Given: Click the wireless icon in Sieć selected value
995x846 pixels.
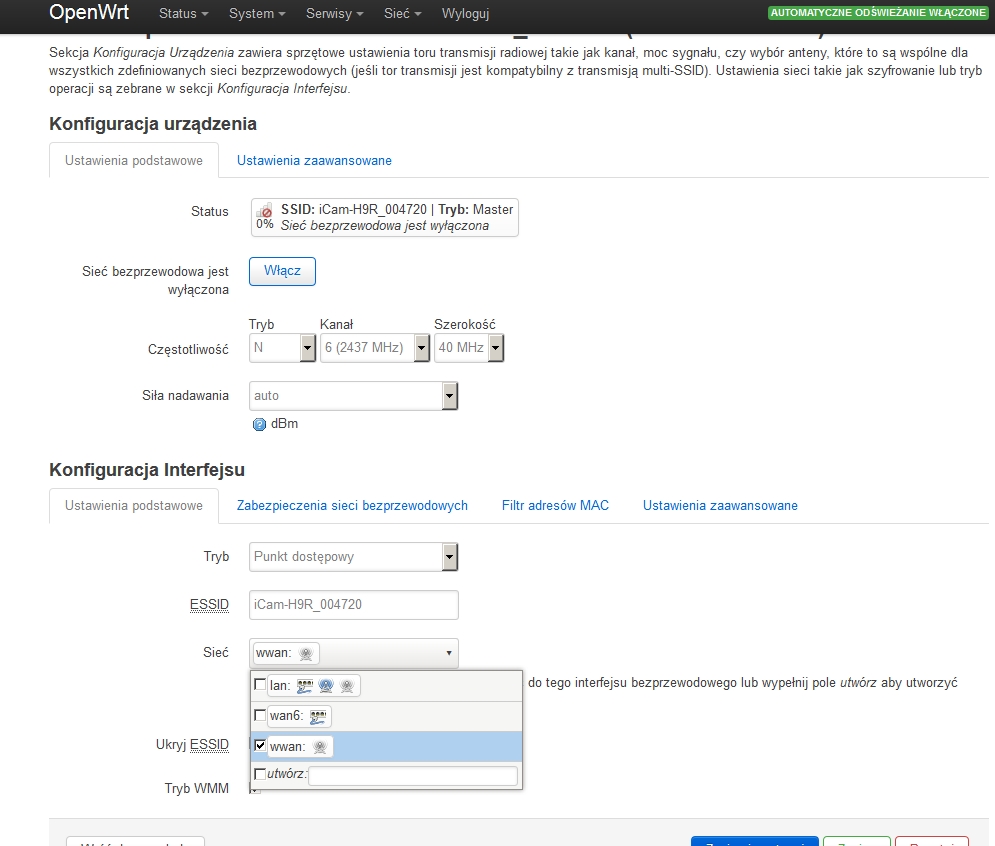Looking at the screenshot, I should click(x=307, y=654).
